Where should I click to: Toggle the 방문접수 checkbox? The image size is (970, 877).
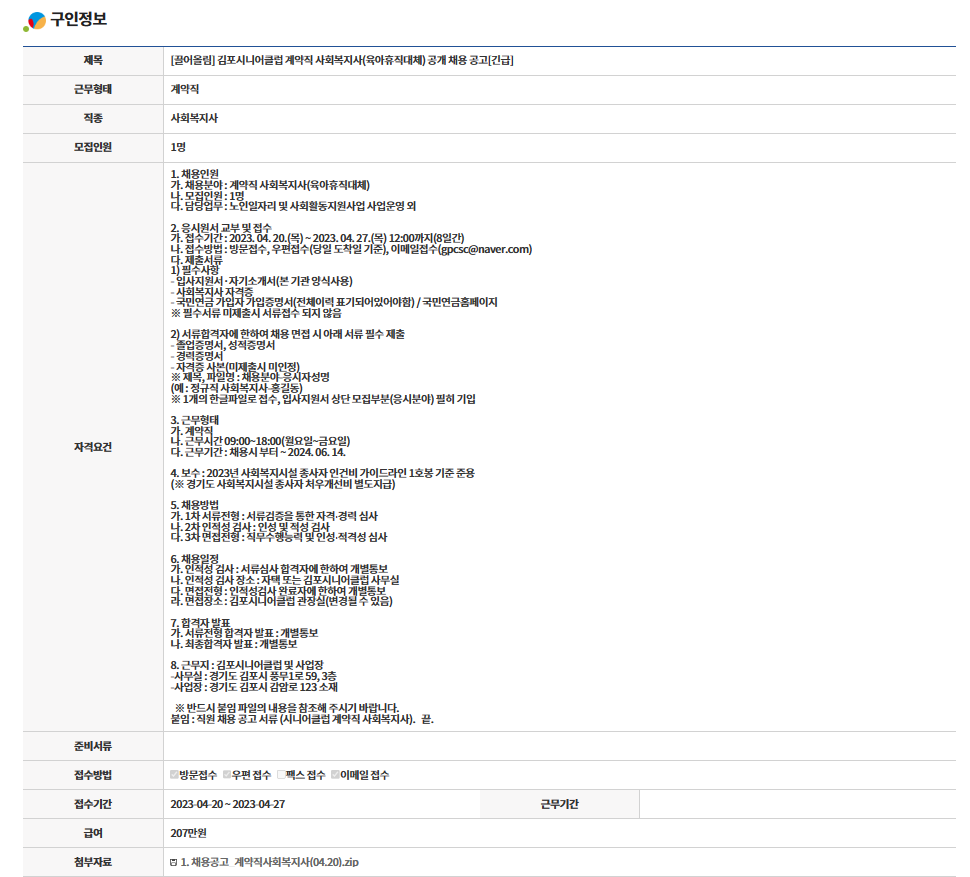(x=174, y=774)
